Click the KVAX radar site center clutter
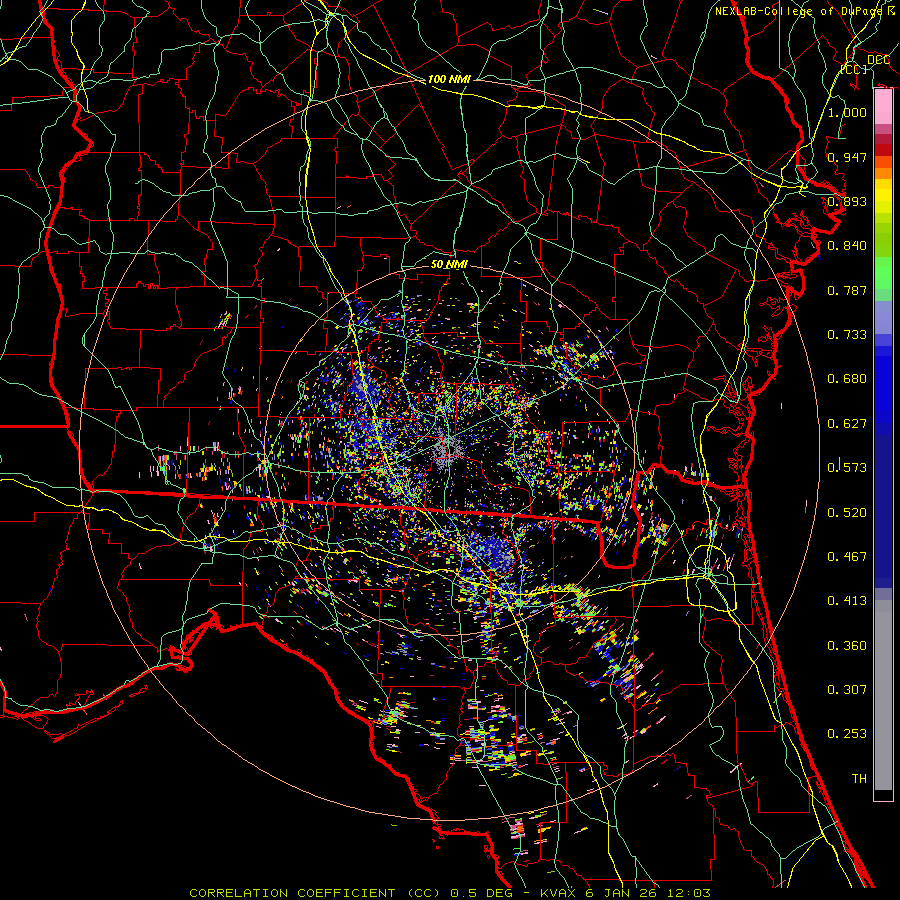This screenshot has height=900, width=900. (448, 448)
